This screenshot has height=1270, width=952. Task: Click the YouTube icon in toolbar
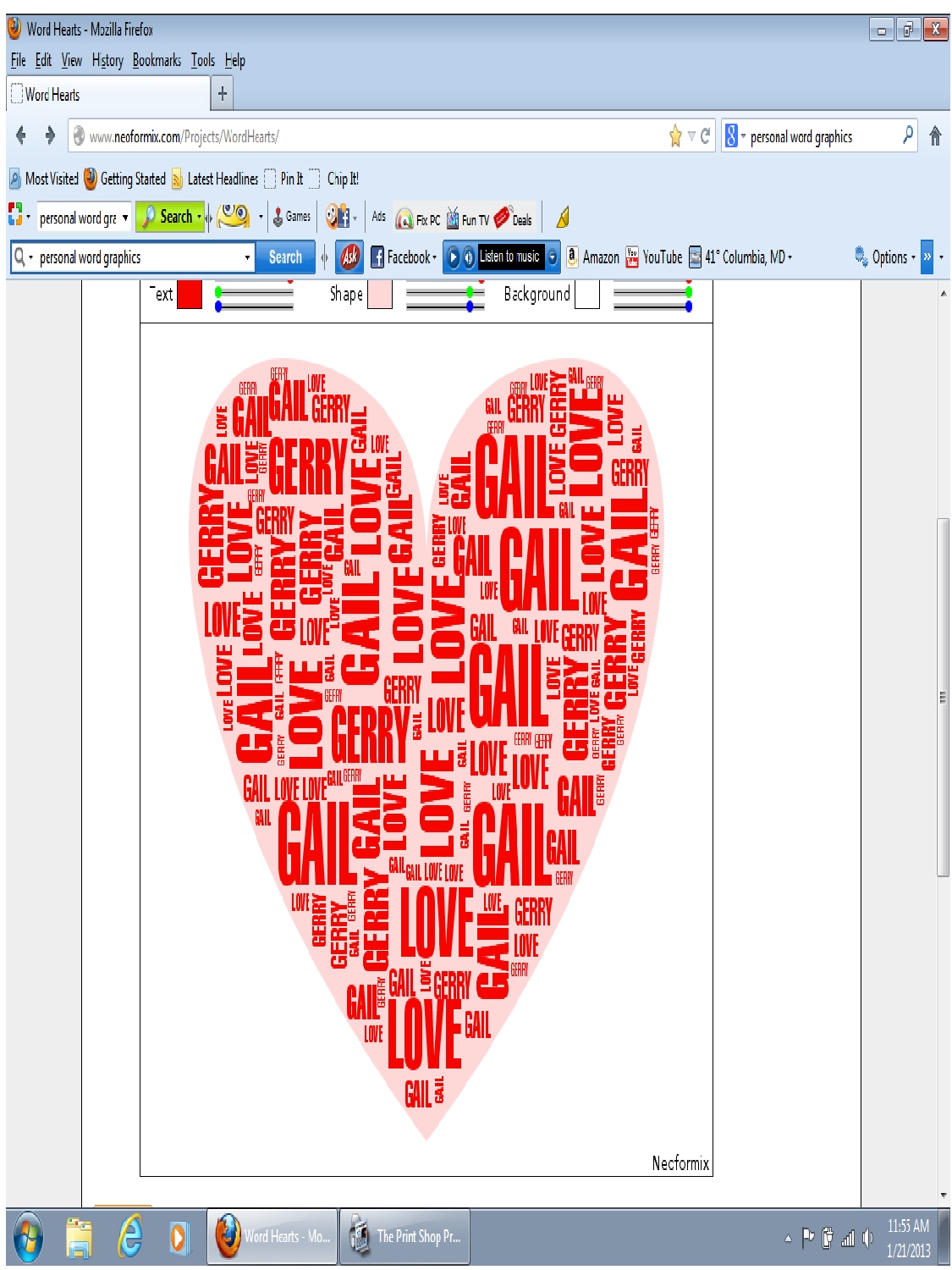(x=633, y=257)
